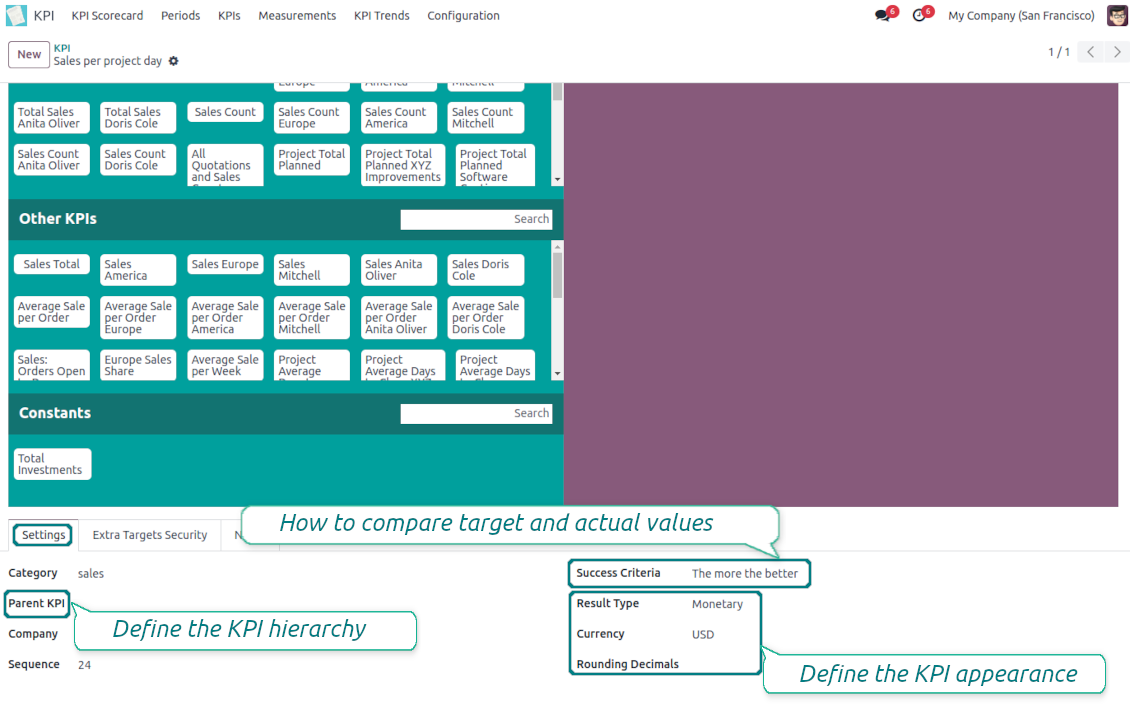Image resolution: width=1130 pixels, height=716 pixels.
Task: Add the Sales Count America measurement
Action: coord(399,117)
